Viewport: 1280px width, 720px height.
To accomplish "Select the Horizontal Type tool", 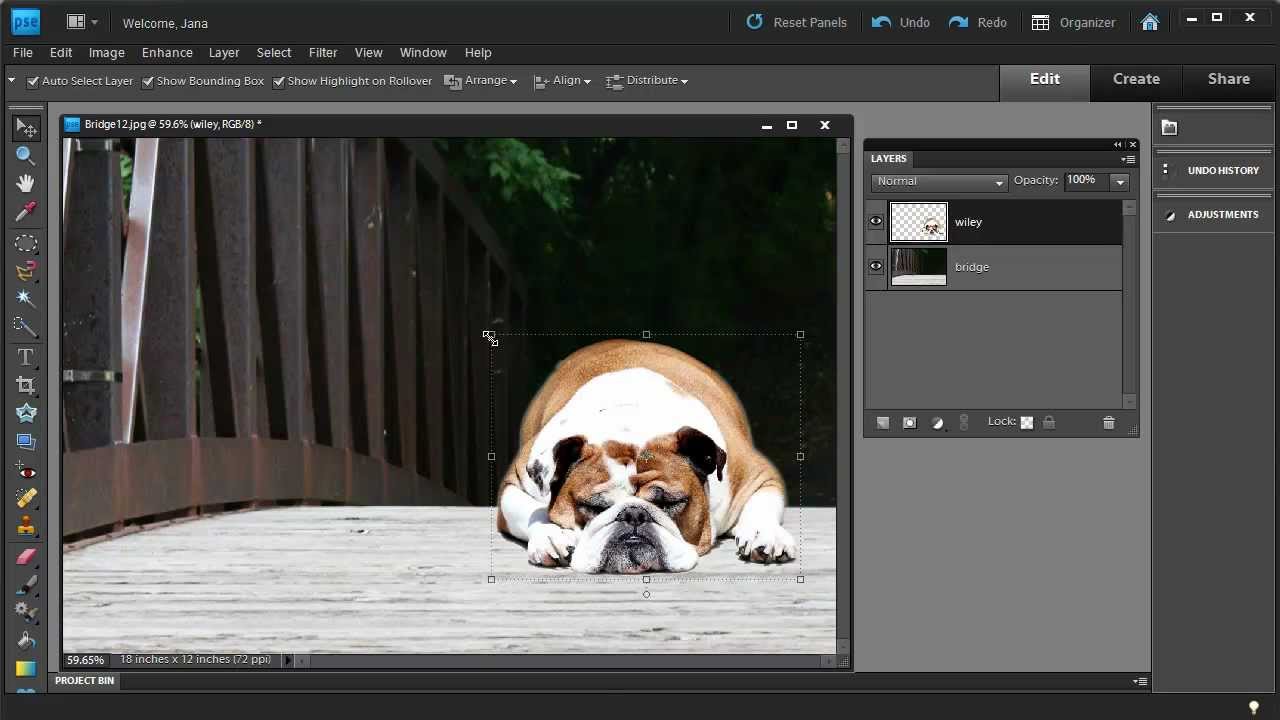I will [26, 357].
